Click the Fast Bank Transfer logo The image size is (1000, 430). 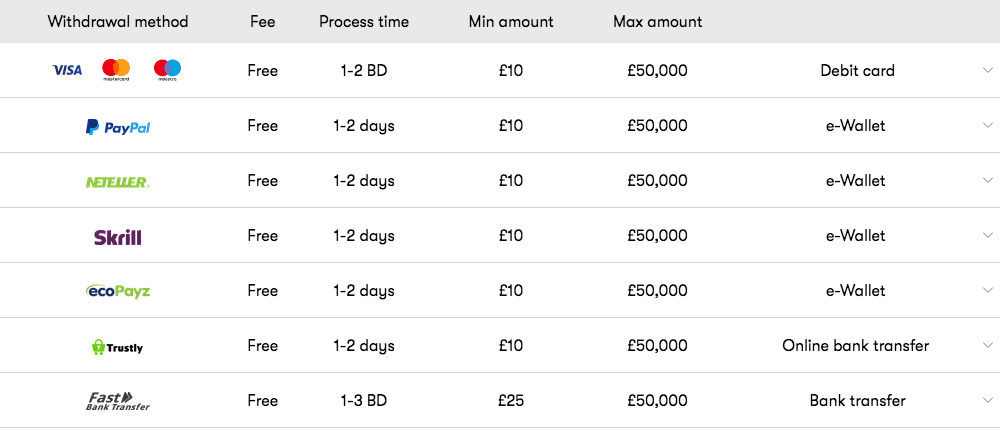coord(118,401)
